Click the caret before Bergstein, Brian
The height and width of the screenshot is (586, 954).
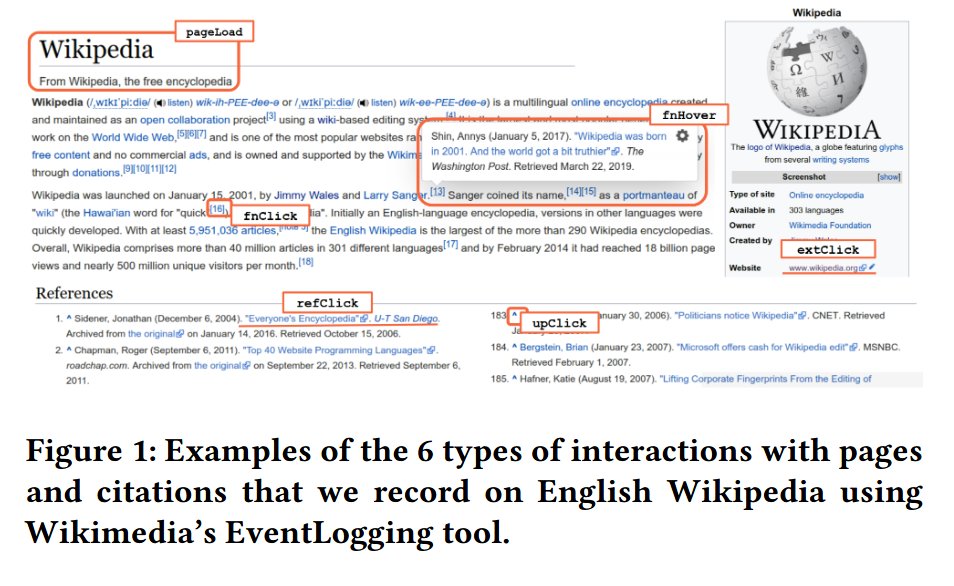tap(514, 347)
